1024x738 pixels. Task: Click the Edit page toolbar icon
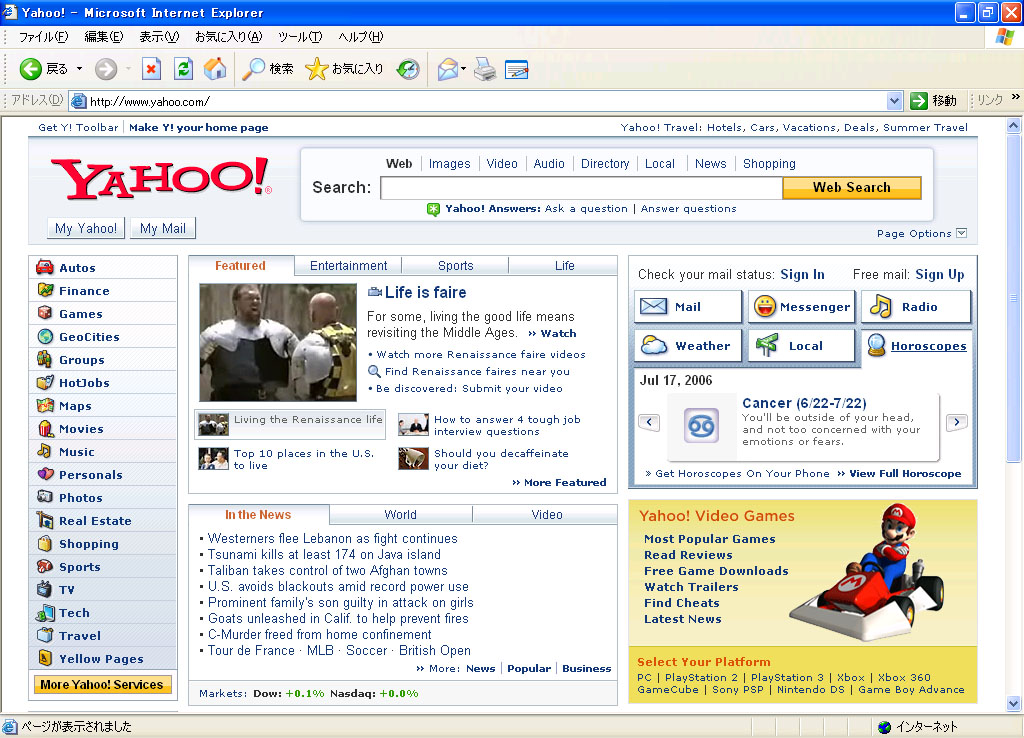[x=517, y=69]
